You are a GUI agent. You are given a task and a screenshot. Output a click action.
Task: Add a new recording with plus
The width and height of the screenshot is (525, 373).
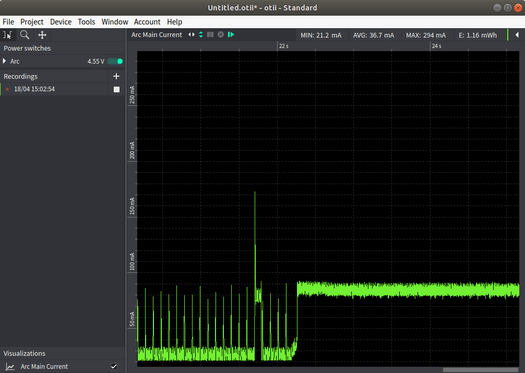116,76
